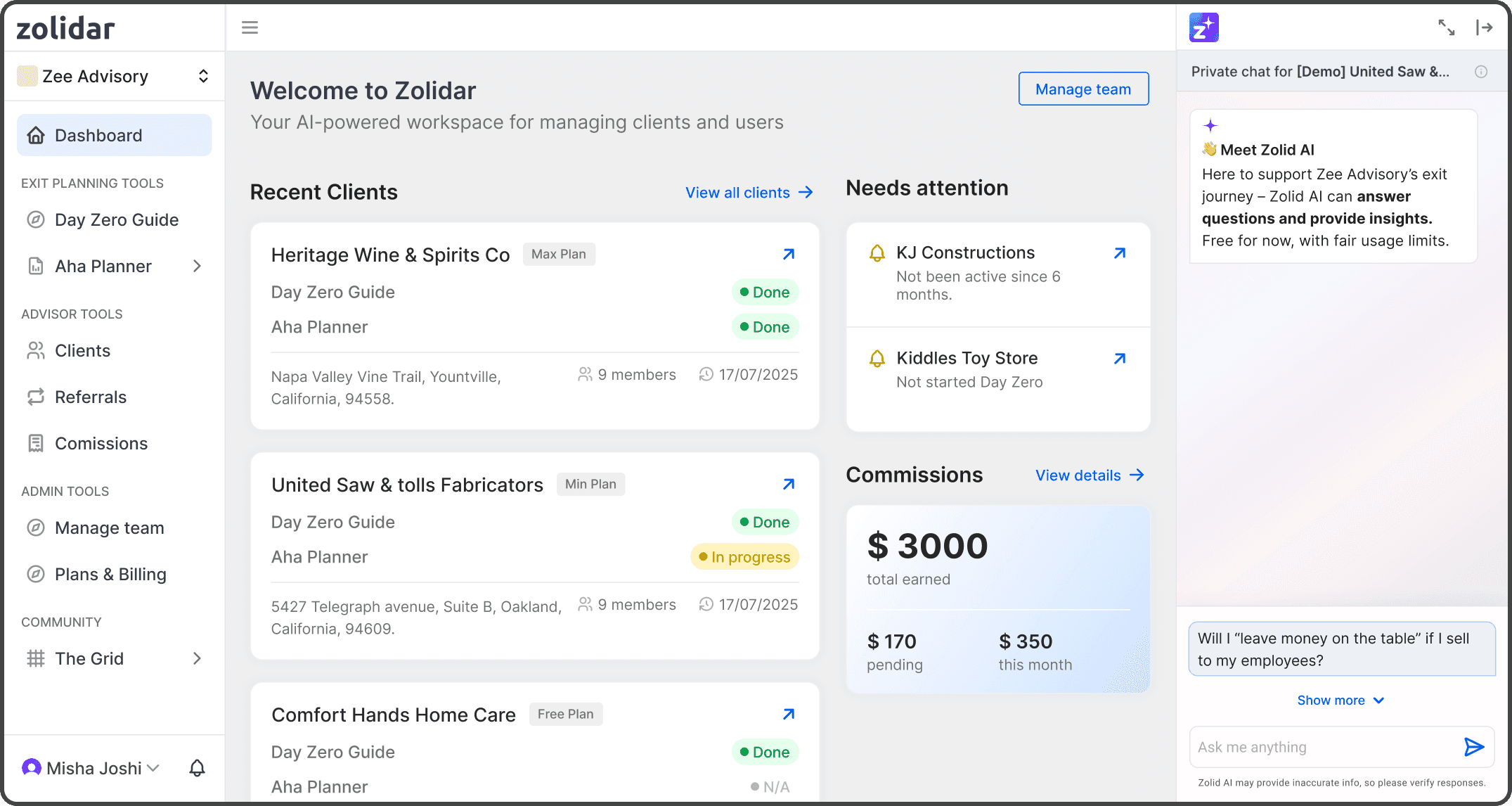Expand the Aha Planner submenu
This screenshot has height=806, width=1512.
[x=197, y=266]
